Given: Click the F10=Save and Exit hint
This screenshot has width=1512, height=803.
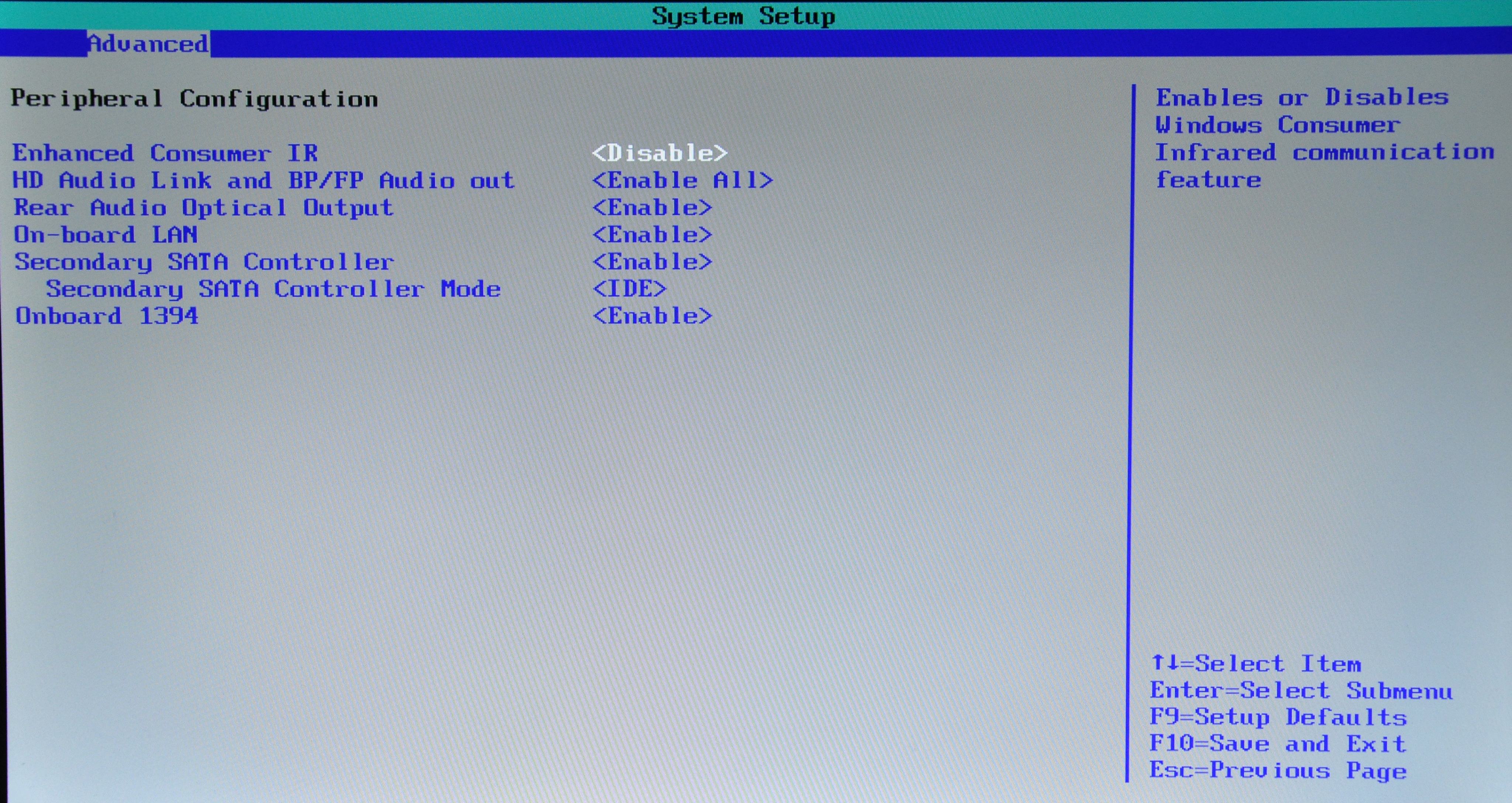Looking at the screenshot, I should (1277, 744).
